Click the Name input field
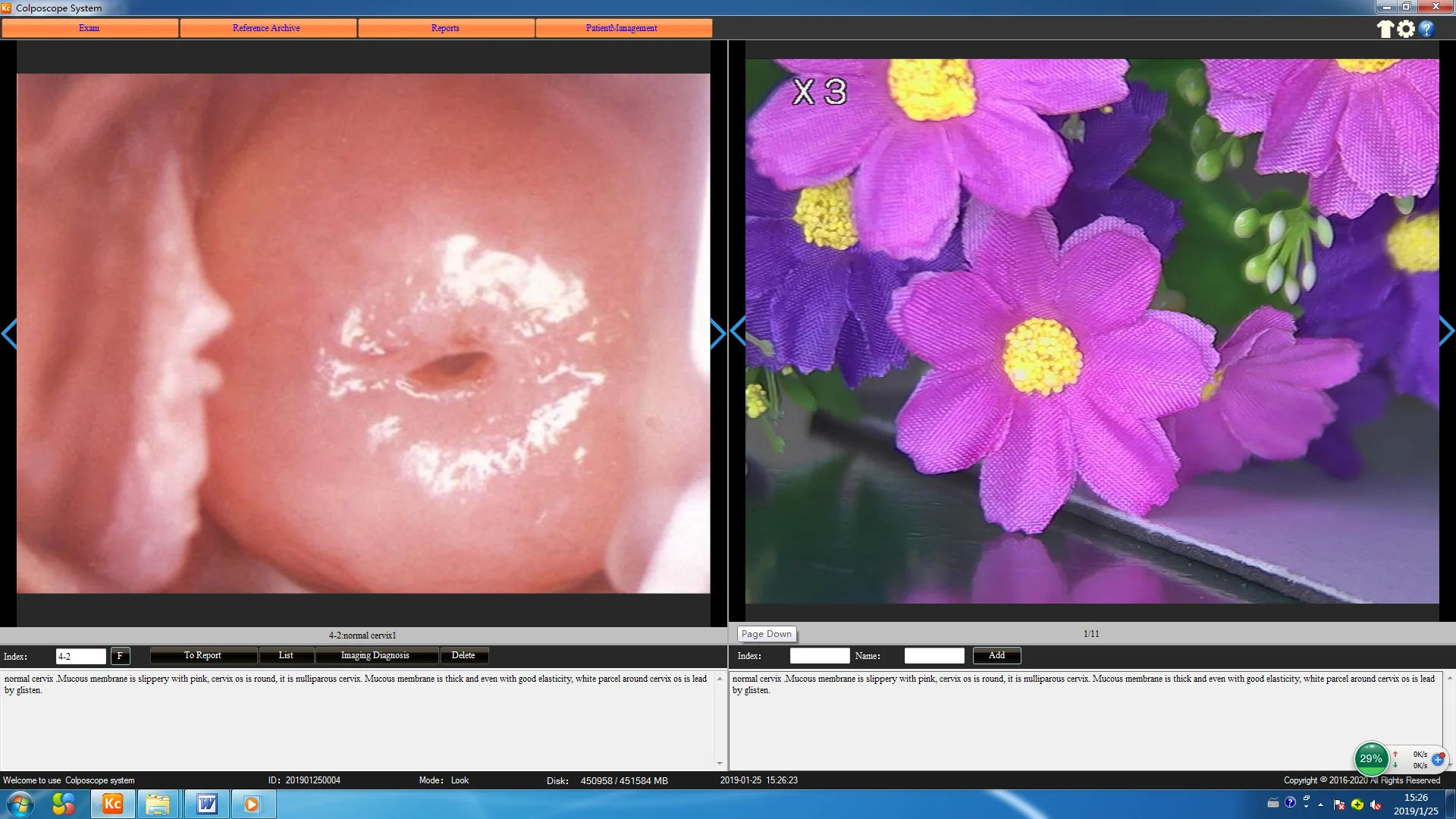 (934, 656)
